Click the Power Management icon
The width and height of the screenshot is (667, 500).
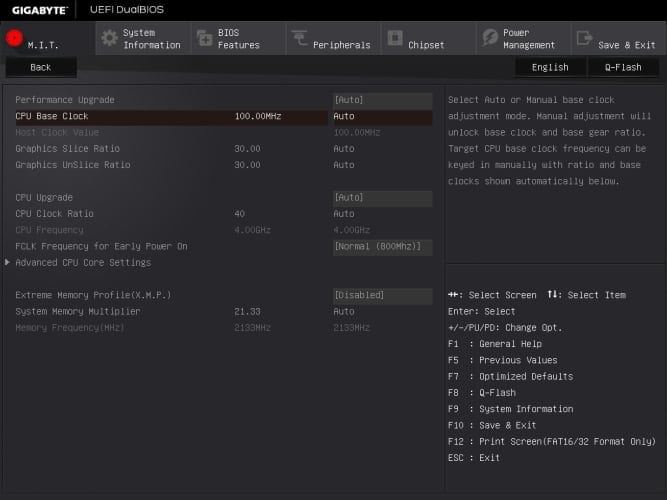tap(489, 38)
